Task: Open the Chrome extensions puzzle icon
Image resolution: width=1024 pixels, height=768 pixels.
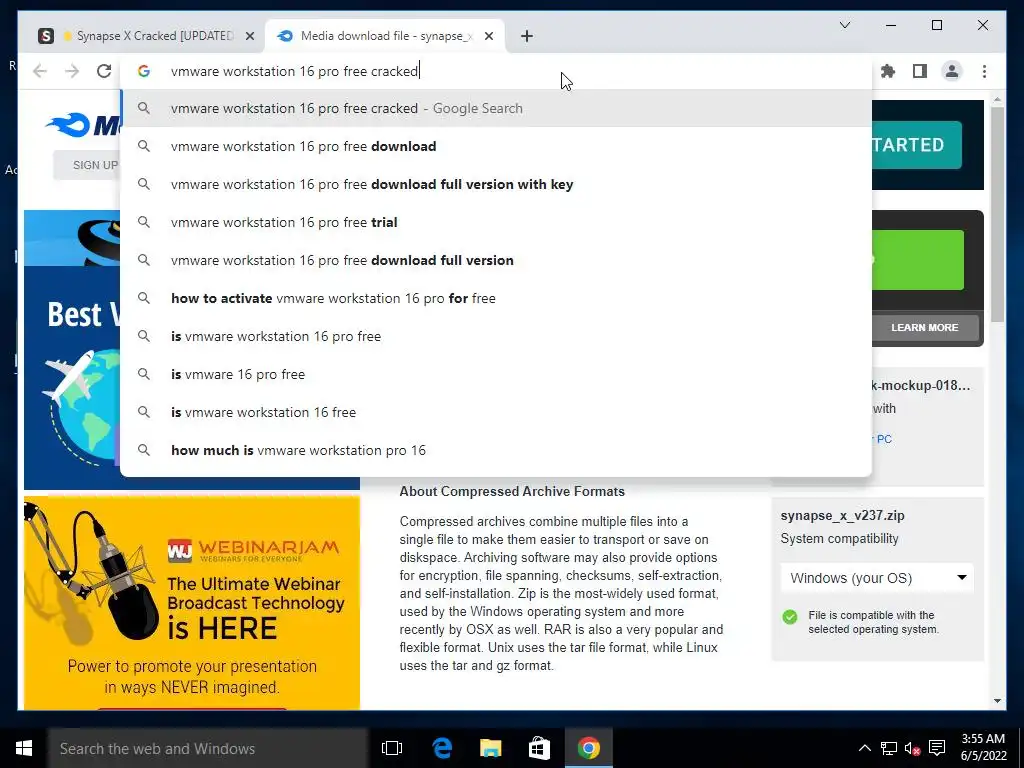Action: (x=888, y=71)
